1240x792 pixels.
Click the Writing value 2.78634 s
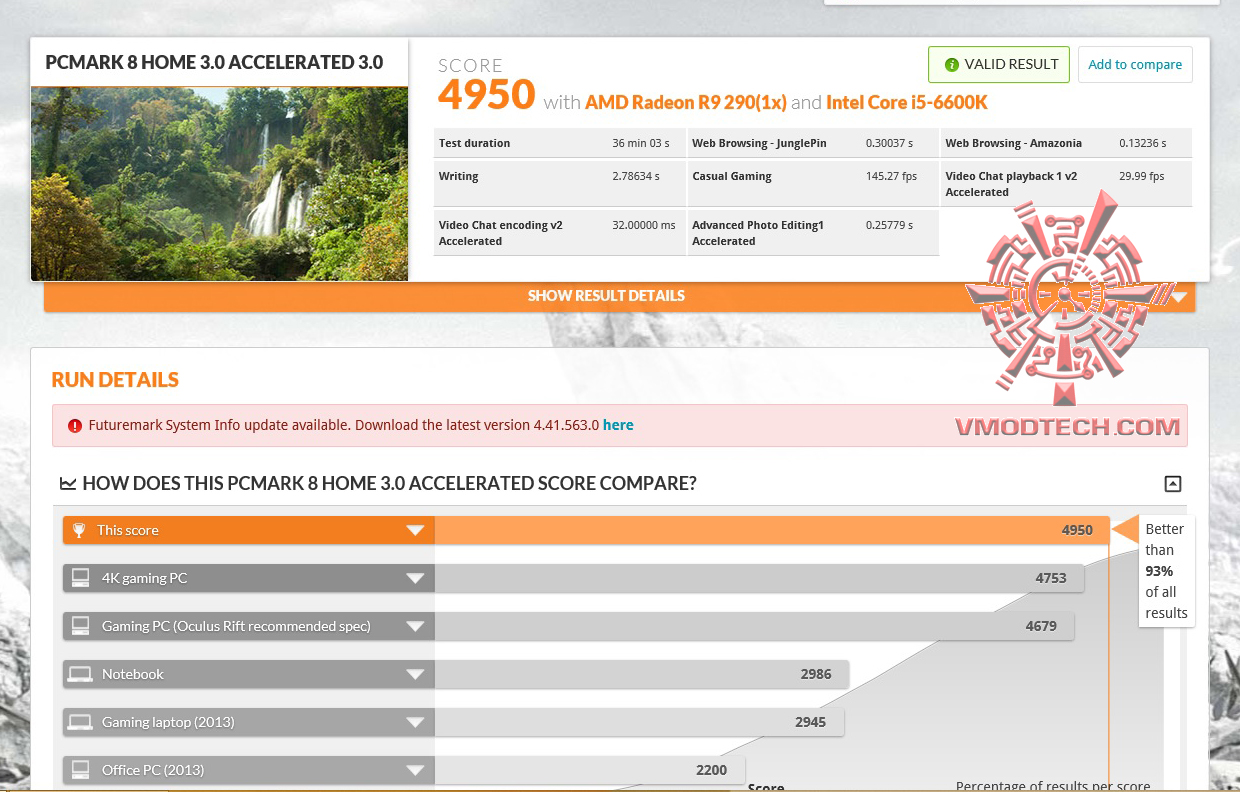click(636, 176)
